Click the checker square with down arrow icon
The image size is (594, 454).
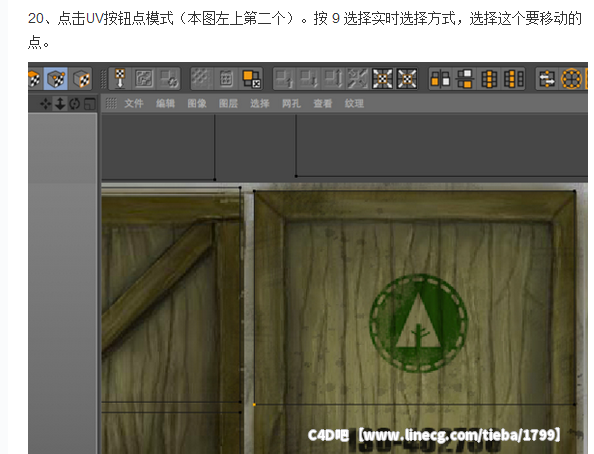[120, 79]
